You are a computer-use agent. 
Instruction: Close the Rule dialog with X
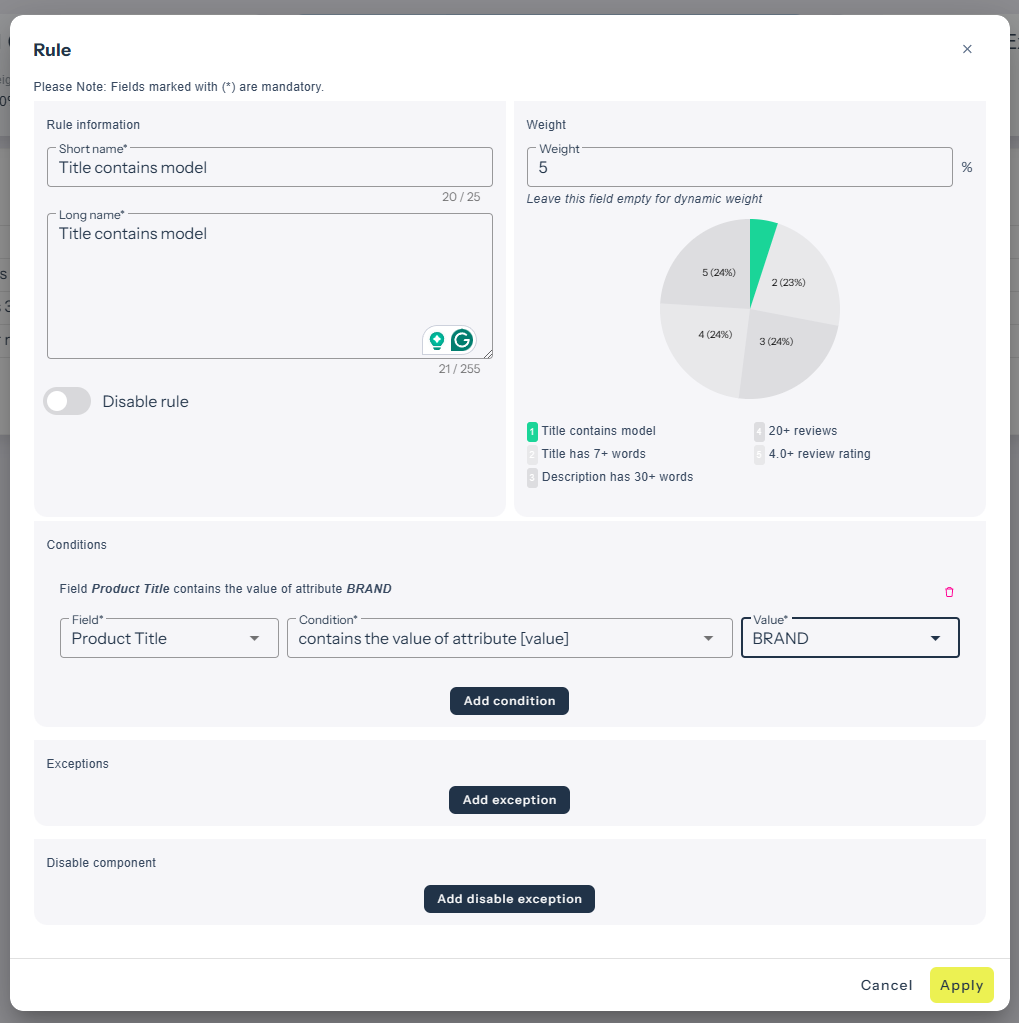point(967,49)
